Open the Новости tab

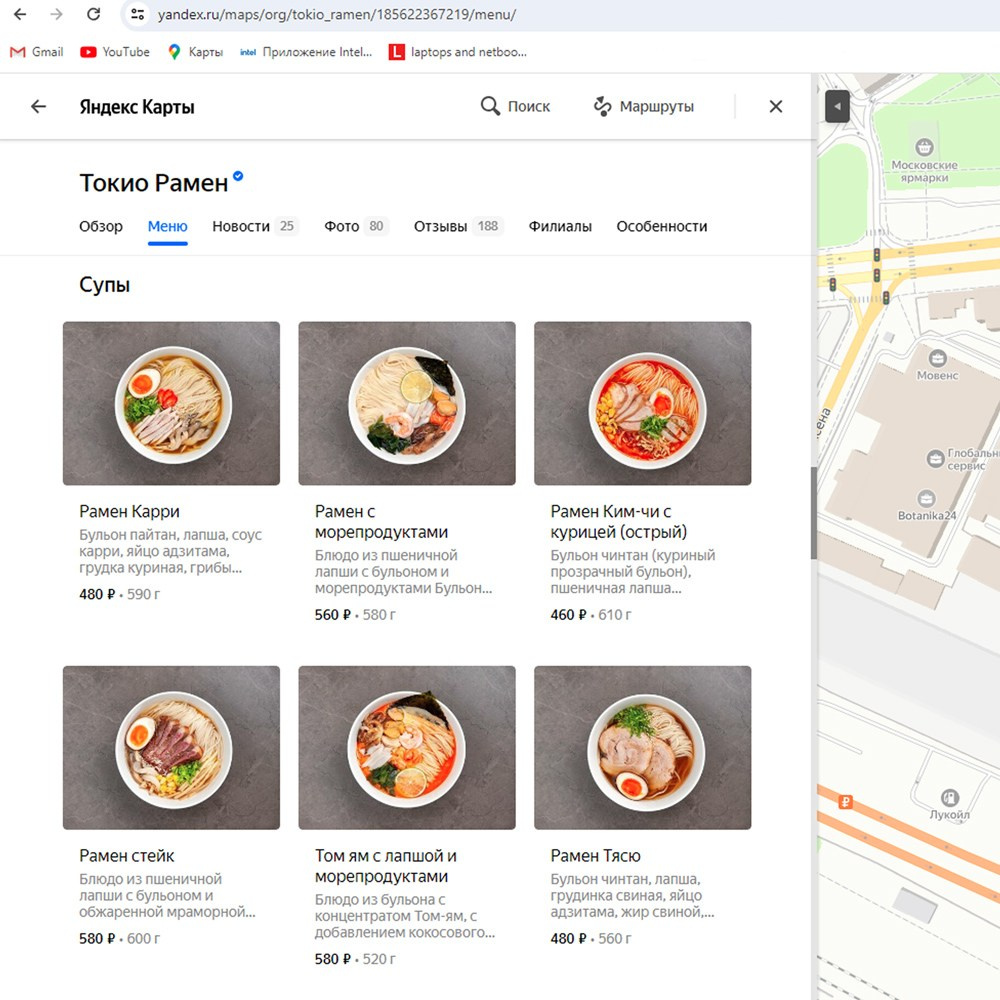[x=241, y=226]
